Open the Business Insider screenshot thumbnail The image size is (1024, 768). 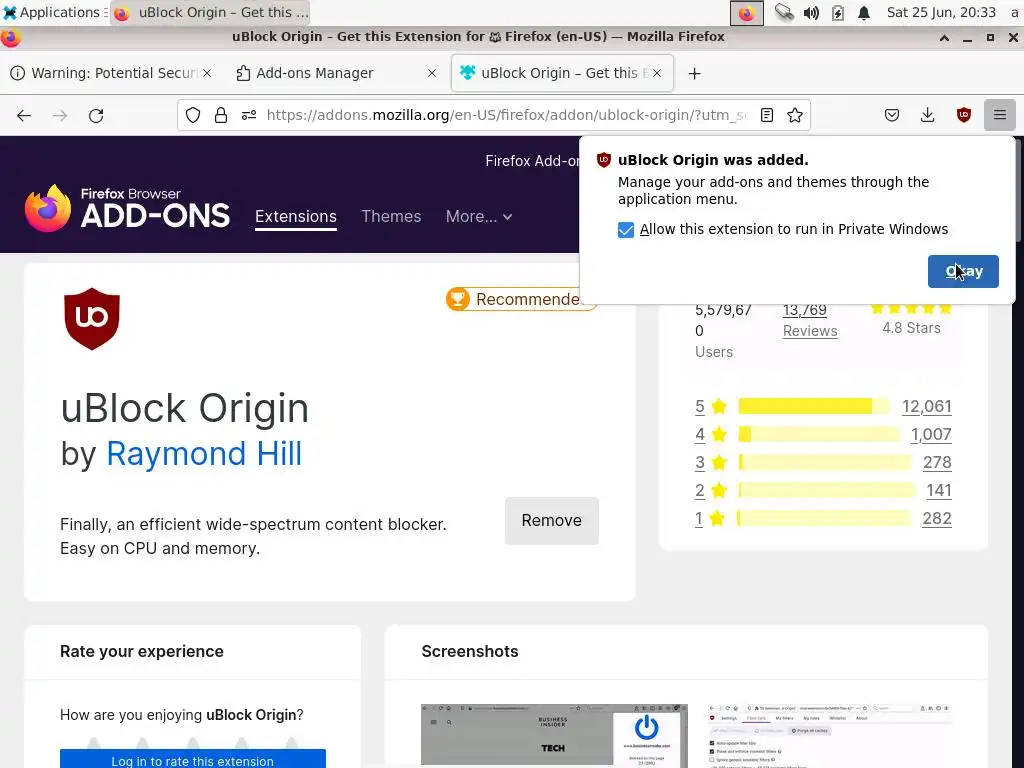[554, 735]
